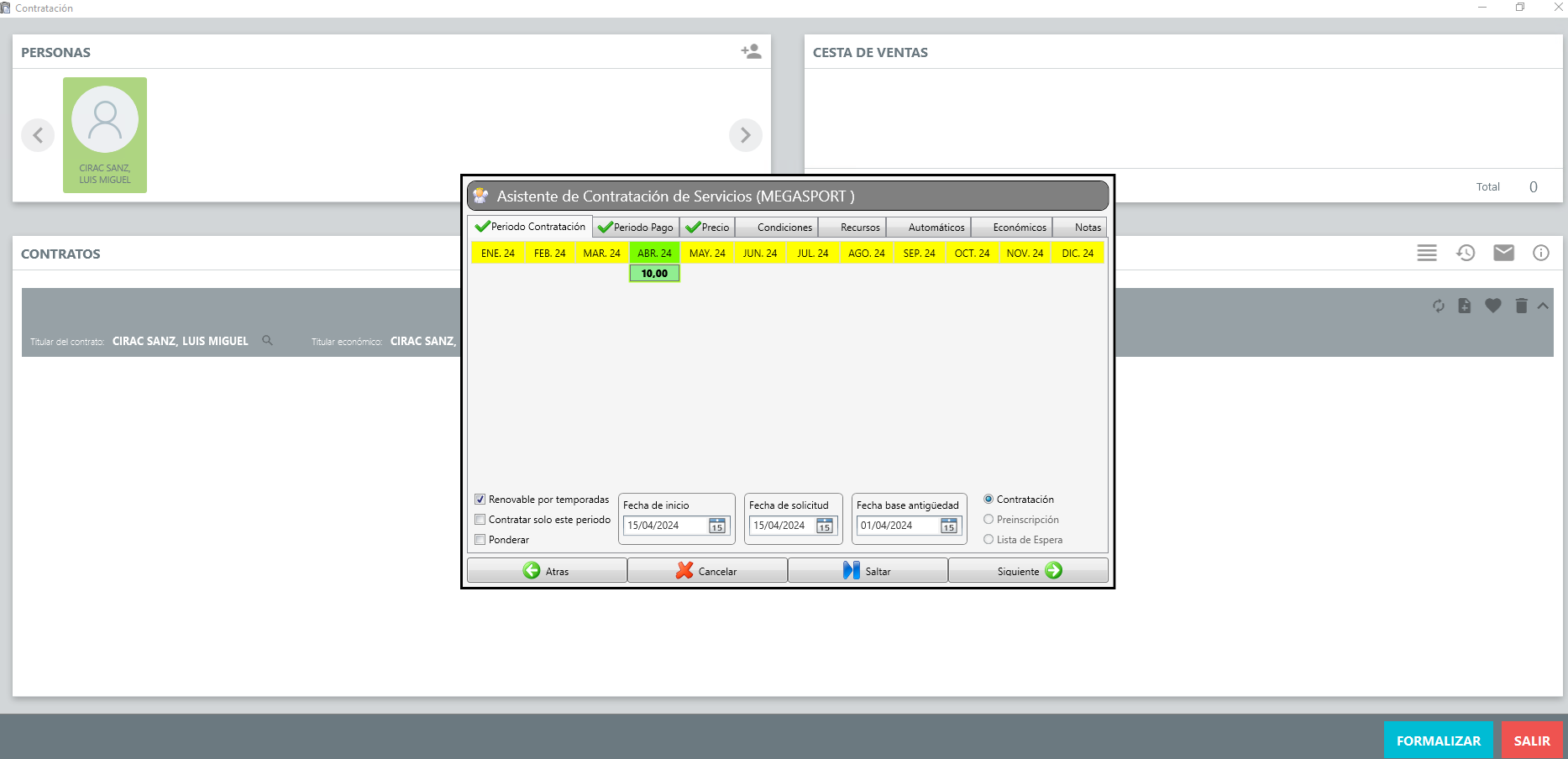Go to previous person with left arrow

(38, 135)
